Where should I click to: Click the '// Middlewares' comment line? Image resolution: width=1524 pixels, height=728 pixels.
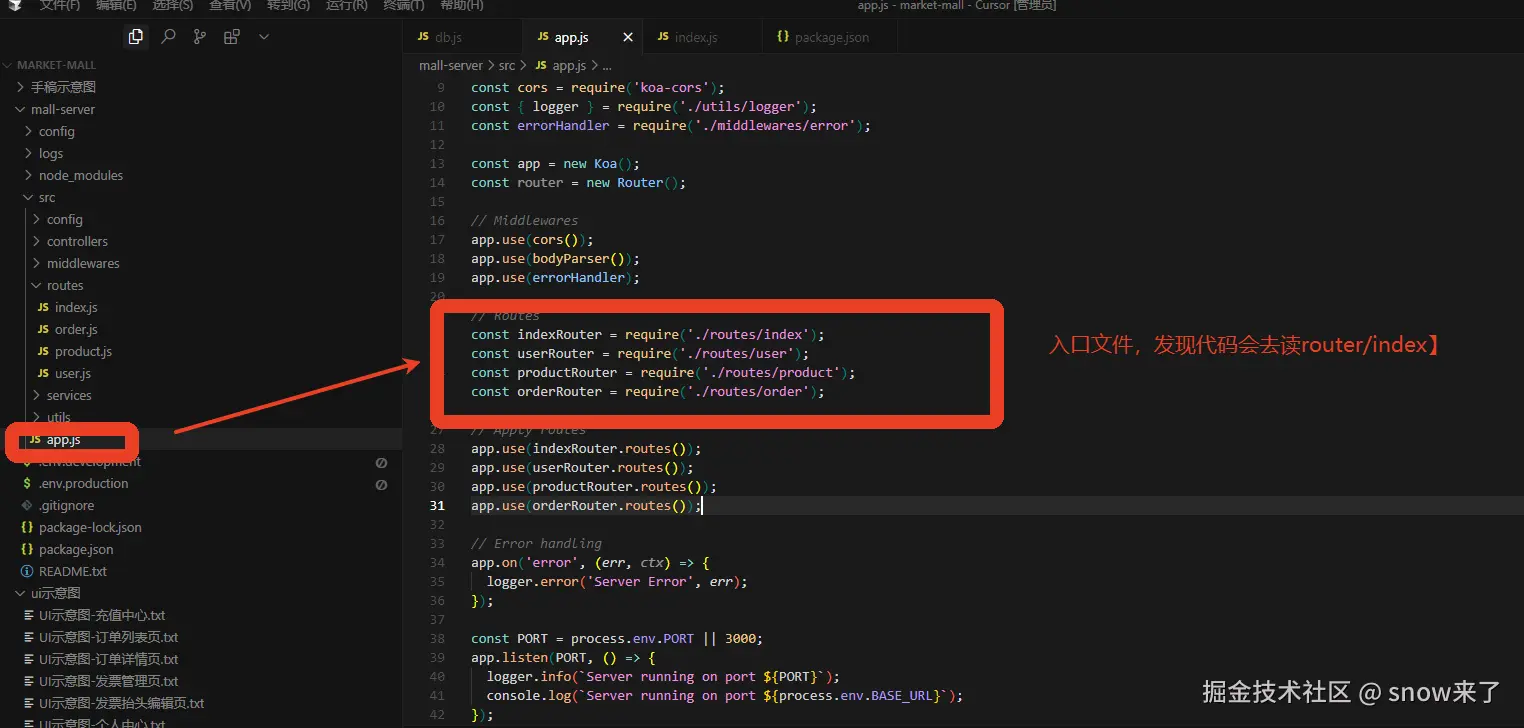pos(525,220)
